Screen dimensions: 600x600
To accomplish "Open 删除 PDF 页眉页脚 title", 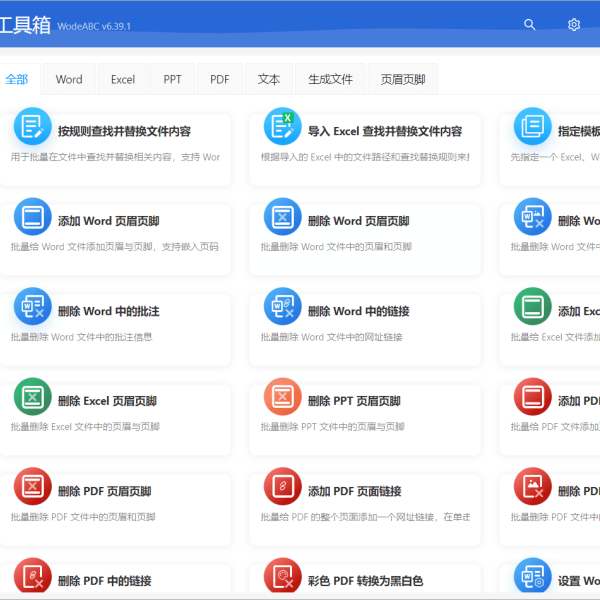I will tap(104, 491).
